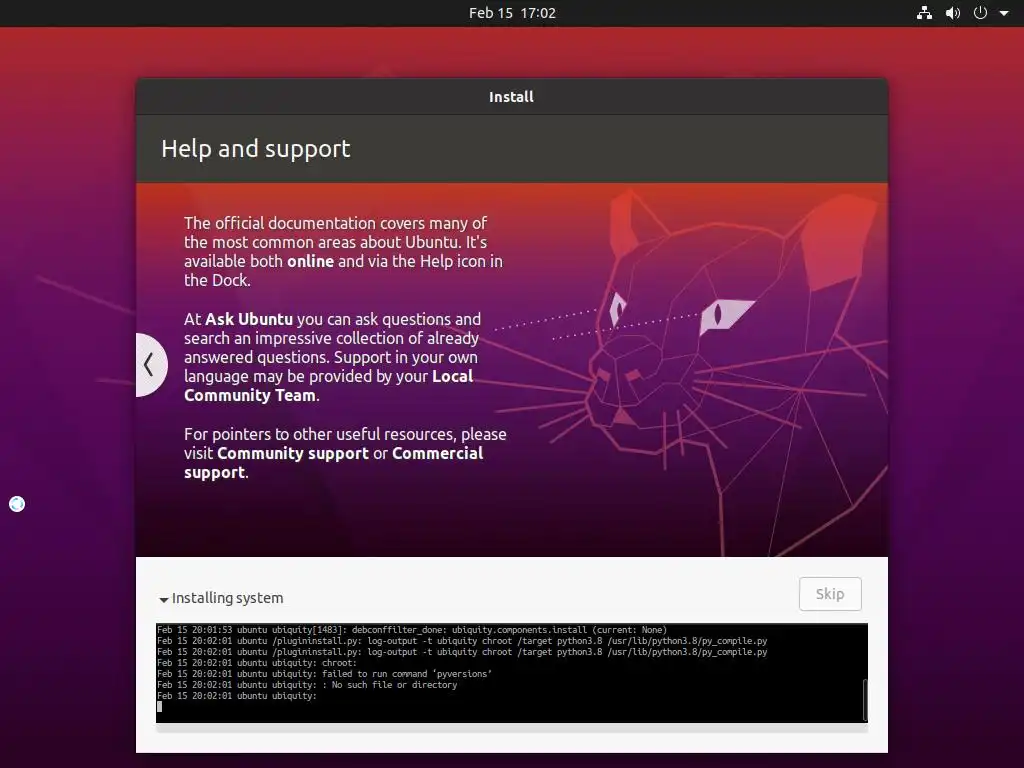Visit the Commercial support link
The image size is (1024, 768).
[x=333, y=462]
